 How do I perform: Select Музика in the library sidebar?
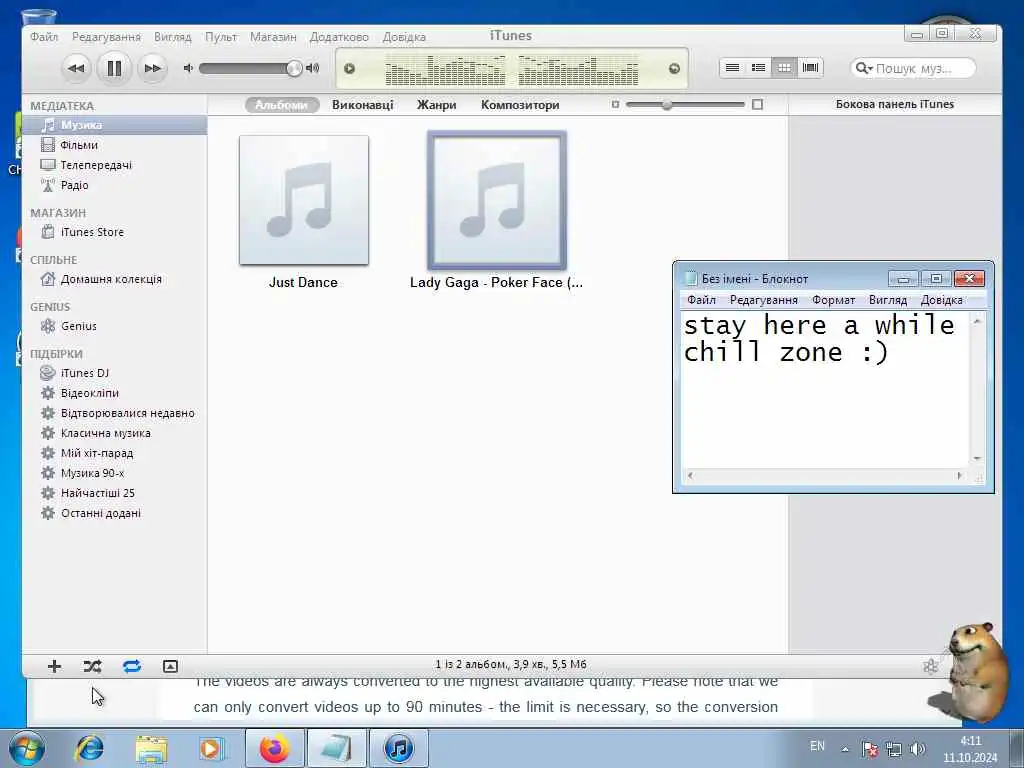click(x=114, y=125)
